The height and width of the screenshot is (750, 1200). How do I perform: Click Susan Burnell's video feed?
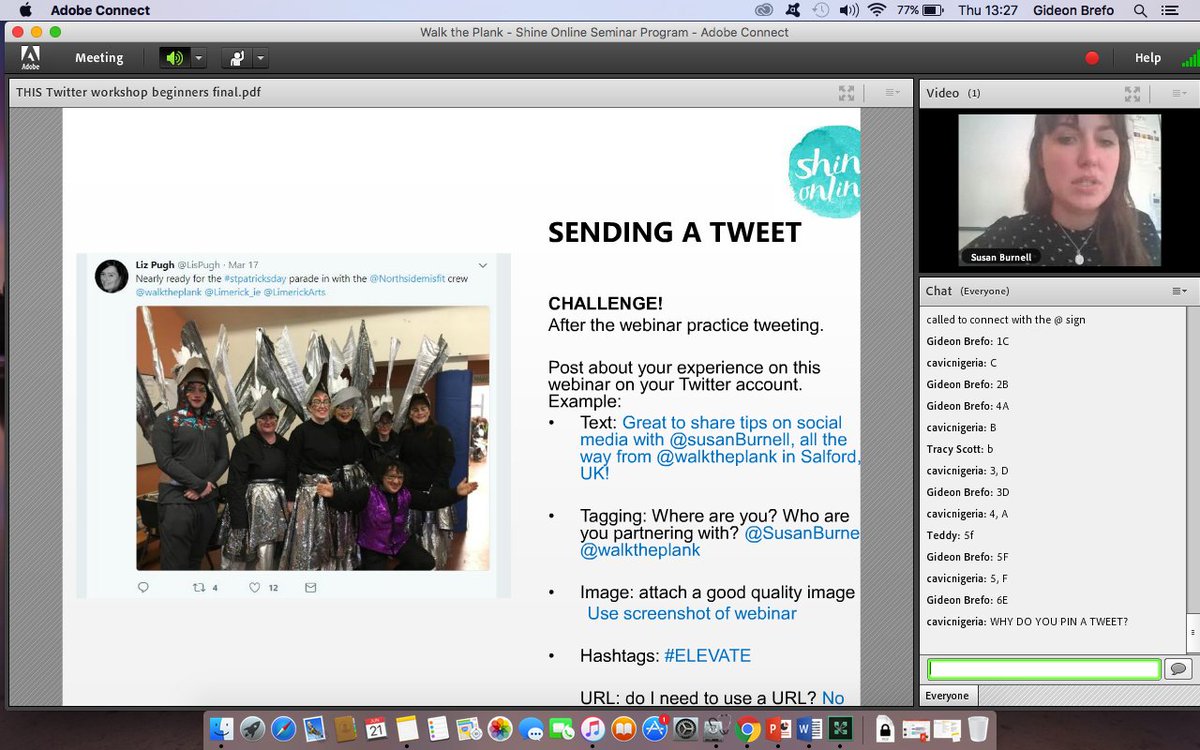coord(1059,190)
